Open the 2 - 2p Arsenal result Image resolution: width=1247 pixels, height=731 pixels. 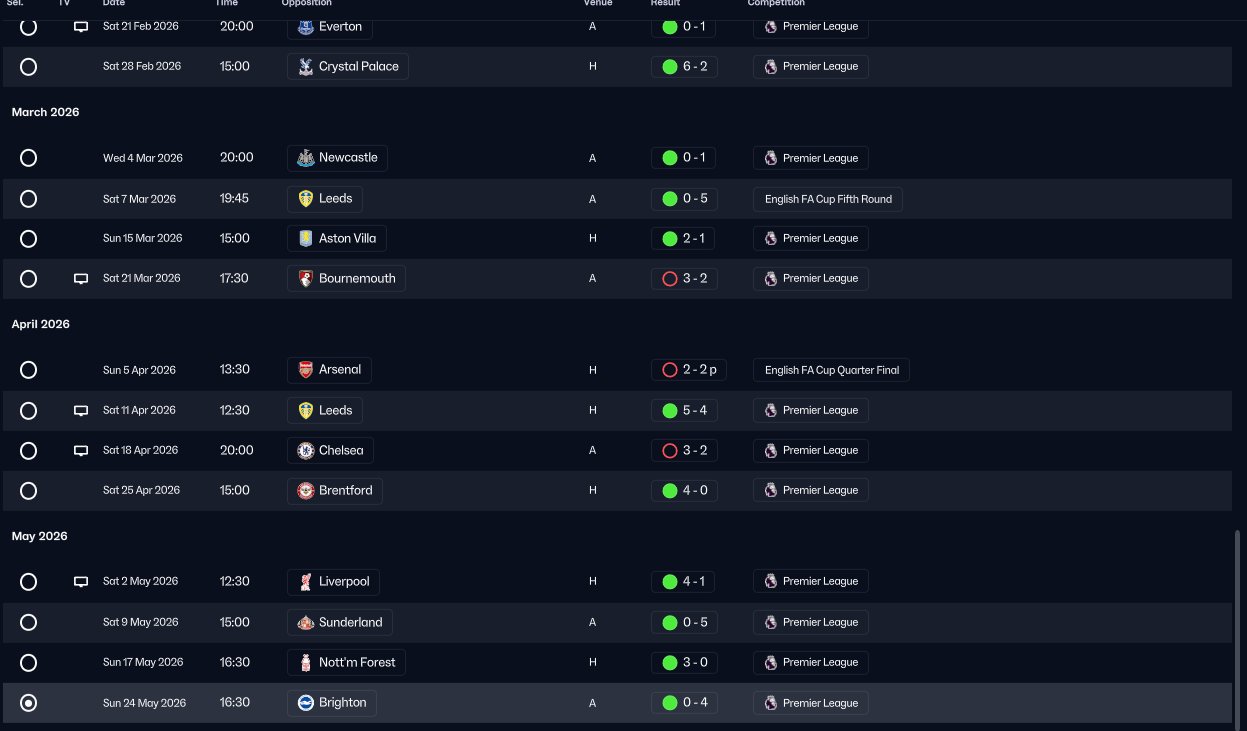click(689, 370)
